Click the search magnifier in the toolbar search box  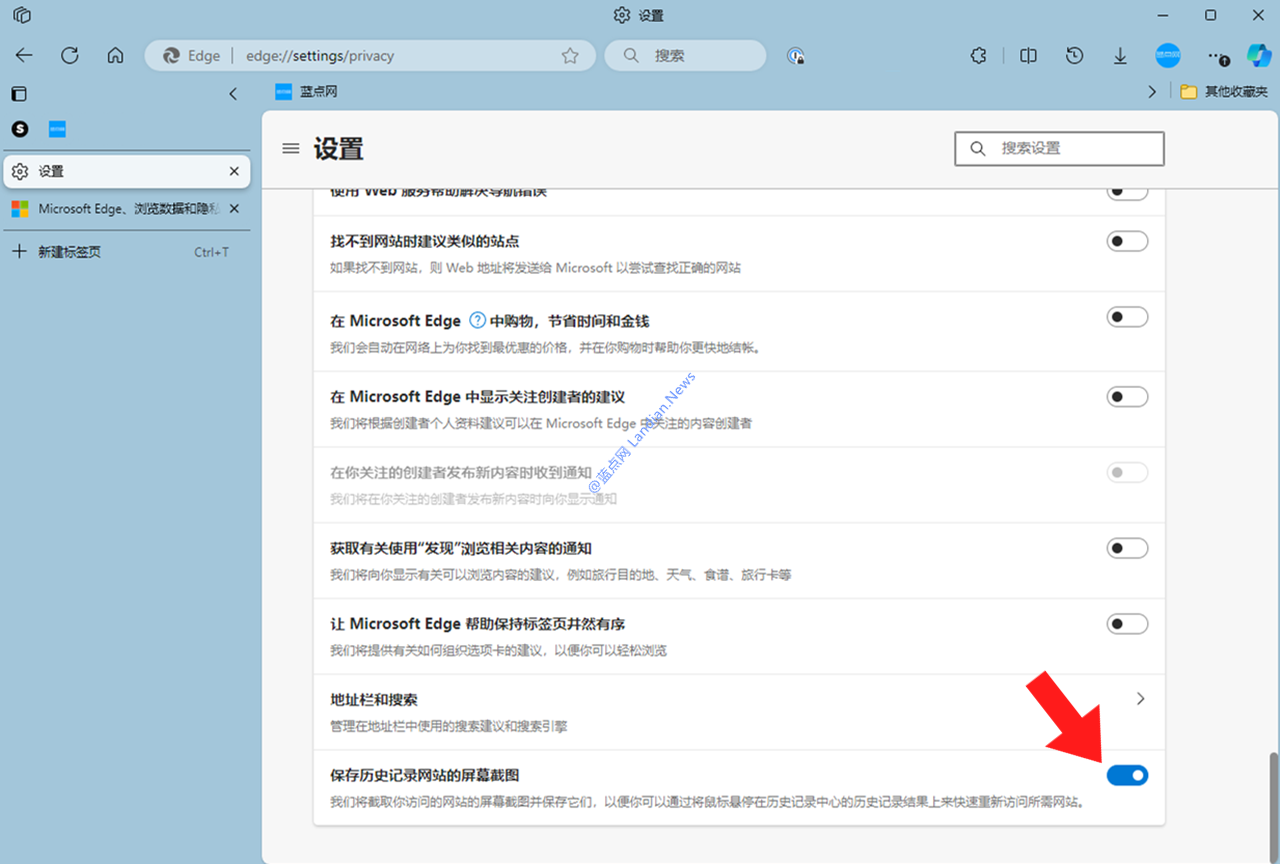click(631, 56)
